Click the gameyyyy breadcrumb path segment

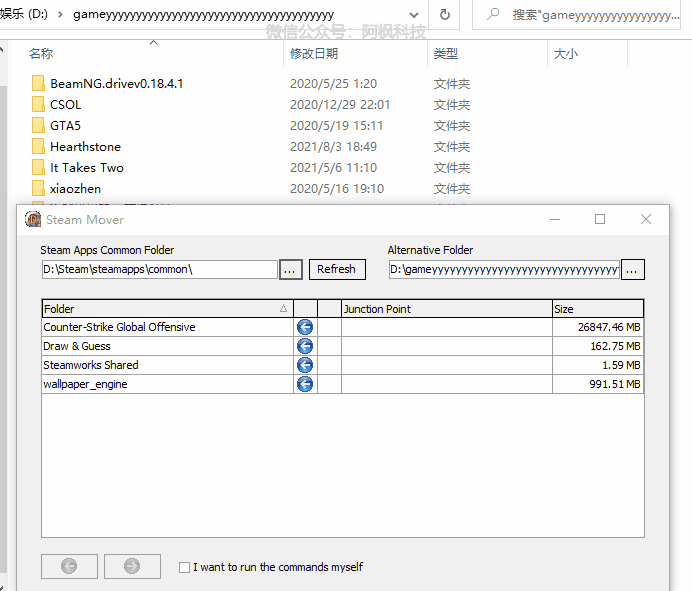(x=203, y=15)
